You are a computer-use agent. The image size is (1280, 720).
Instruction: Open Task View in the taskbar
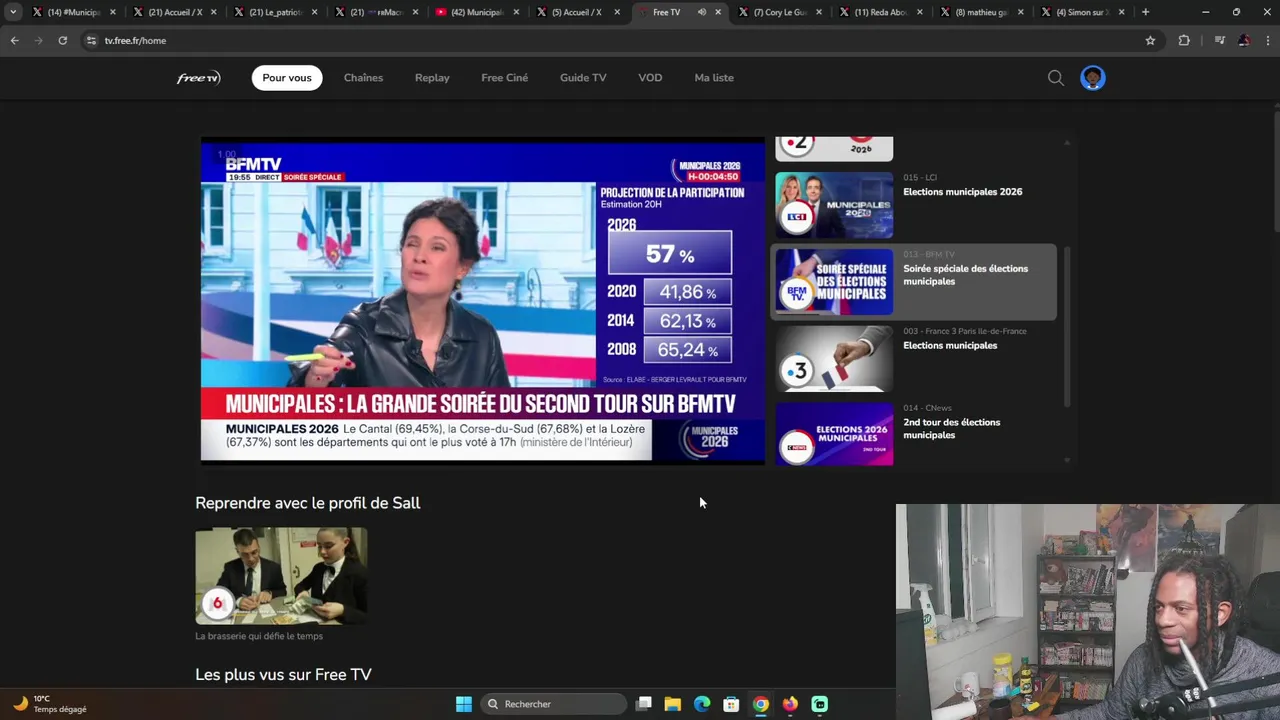[644, 704]
